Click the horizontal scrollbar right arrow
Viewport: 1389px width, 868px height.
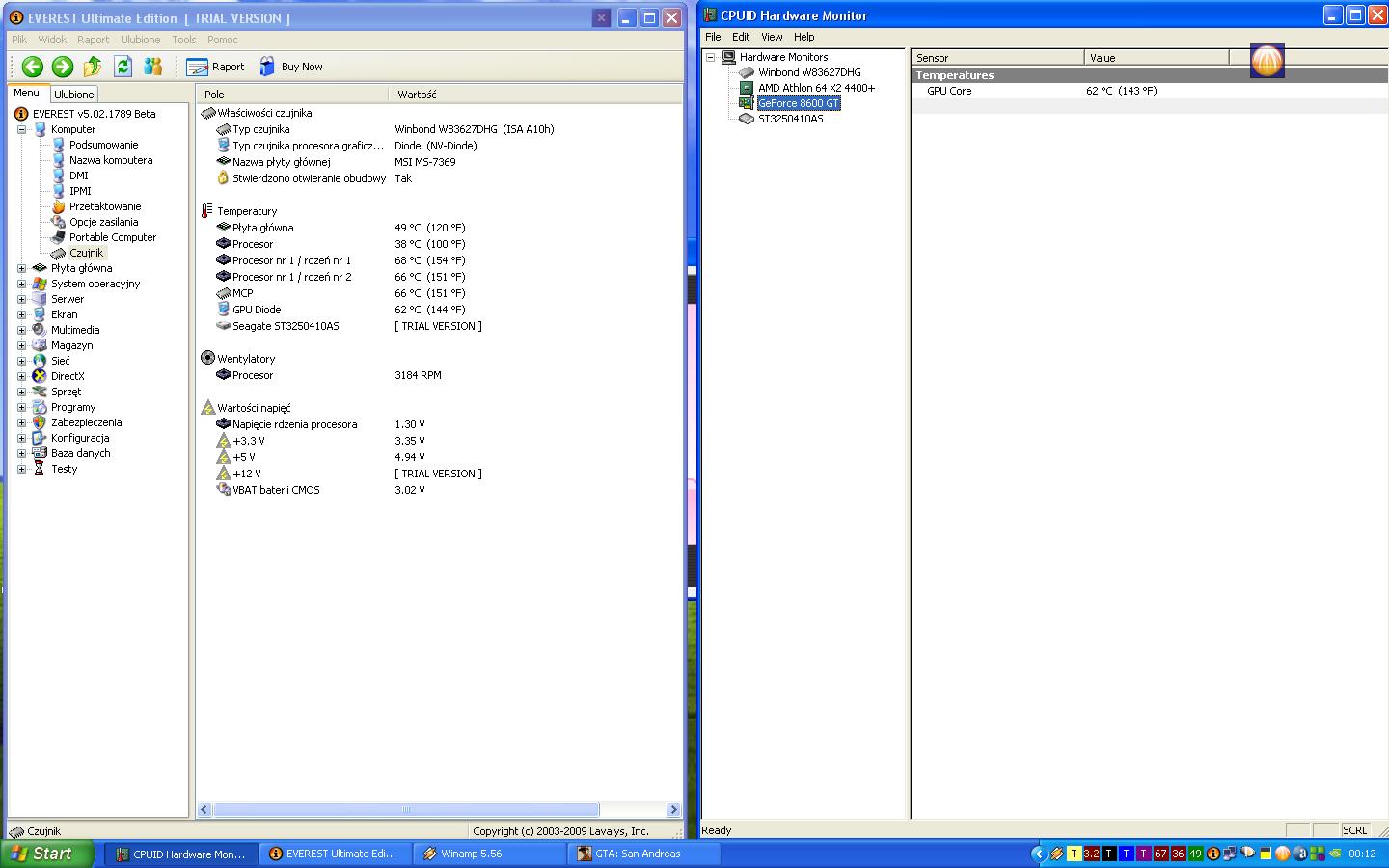point(673,810)
